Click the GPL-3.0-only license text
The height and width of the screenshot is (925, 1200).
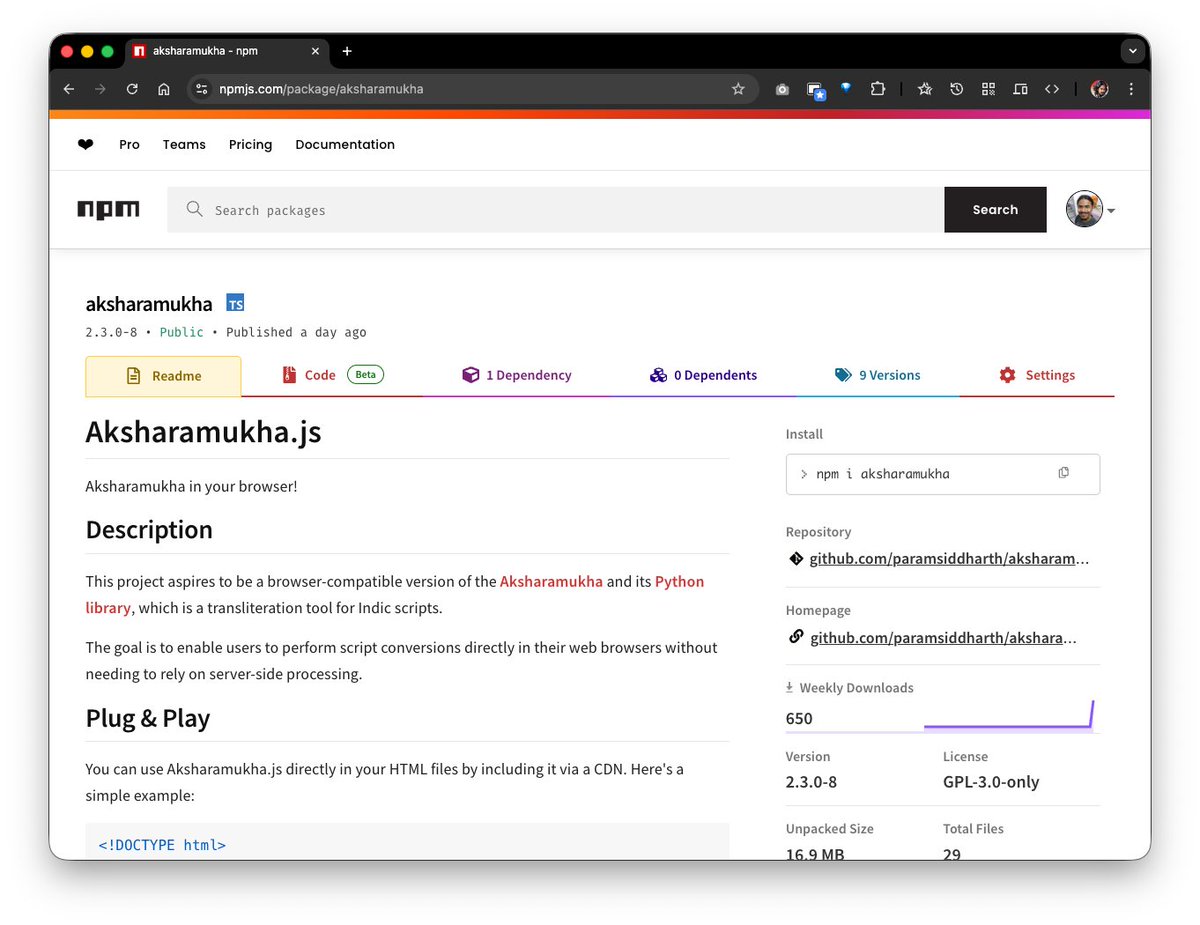pos(991,782)
